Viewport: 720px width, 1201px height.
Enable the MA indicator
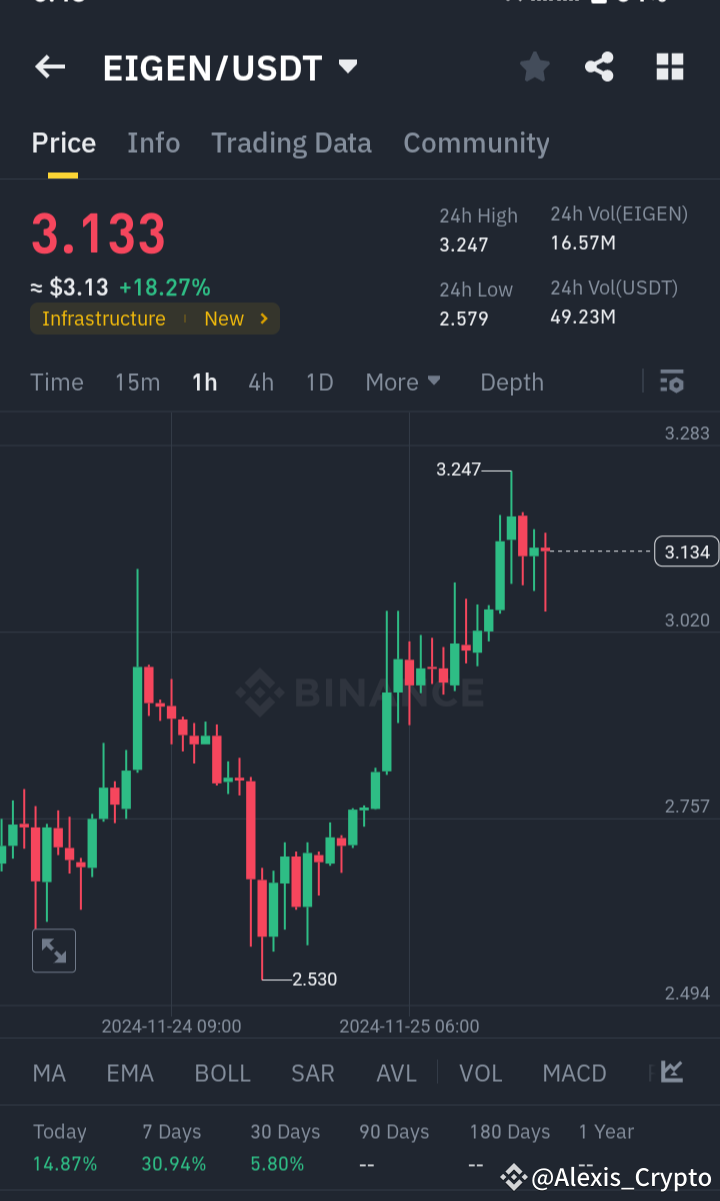click(48, 1072)
